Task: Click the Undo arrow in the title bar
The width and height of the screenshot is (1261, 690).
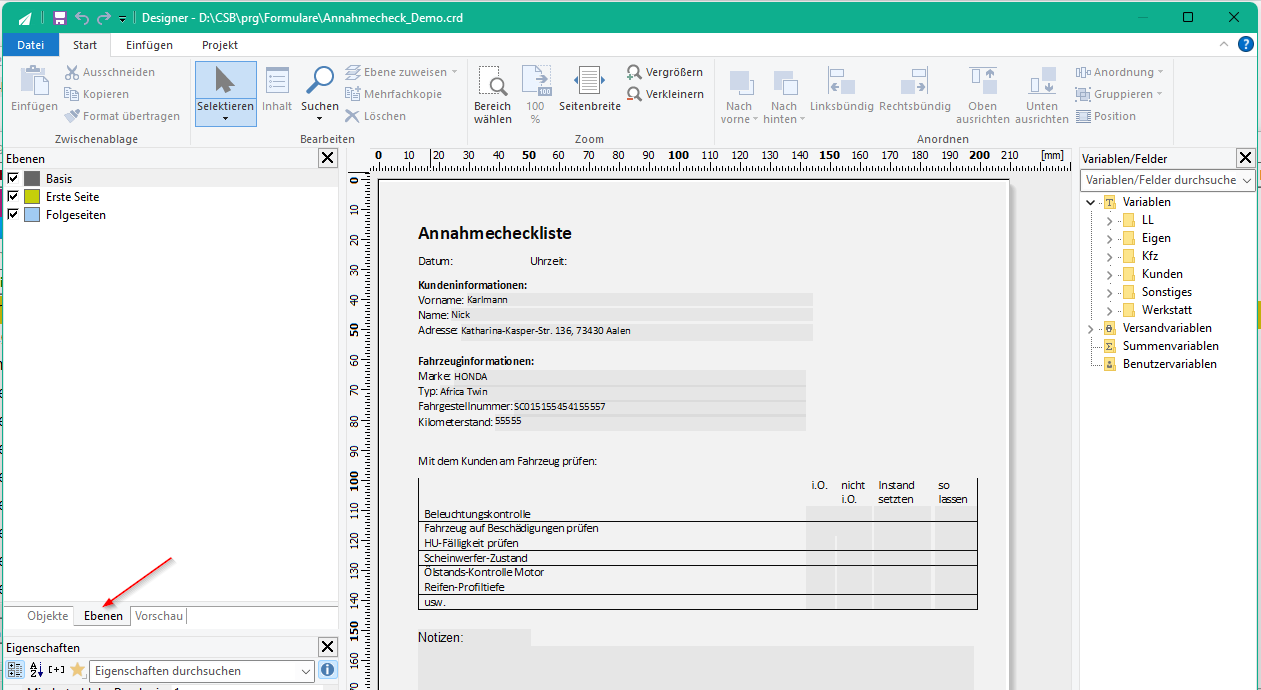Action: pyautogui.click(x=82, y=18)
